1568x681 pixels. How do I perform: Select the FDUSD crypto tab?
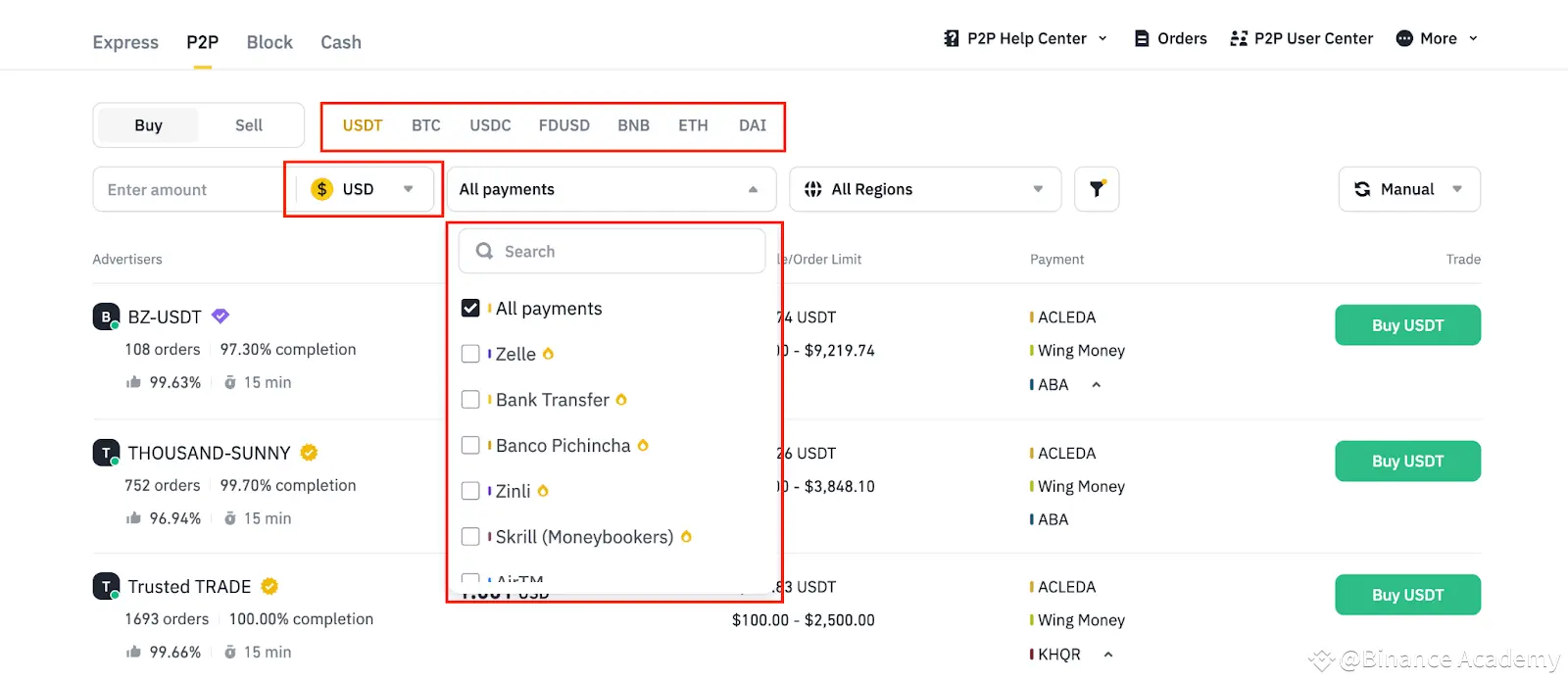pos(564,125)
